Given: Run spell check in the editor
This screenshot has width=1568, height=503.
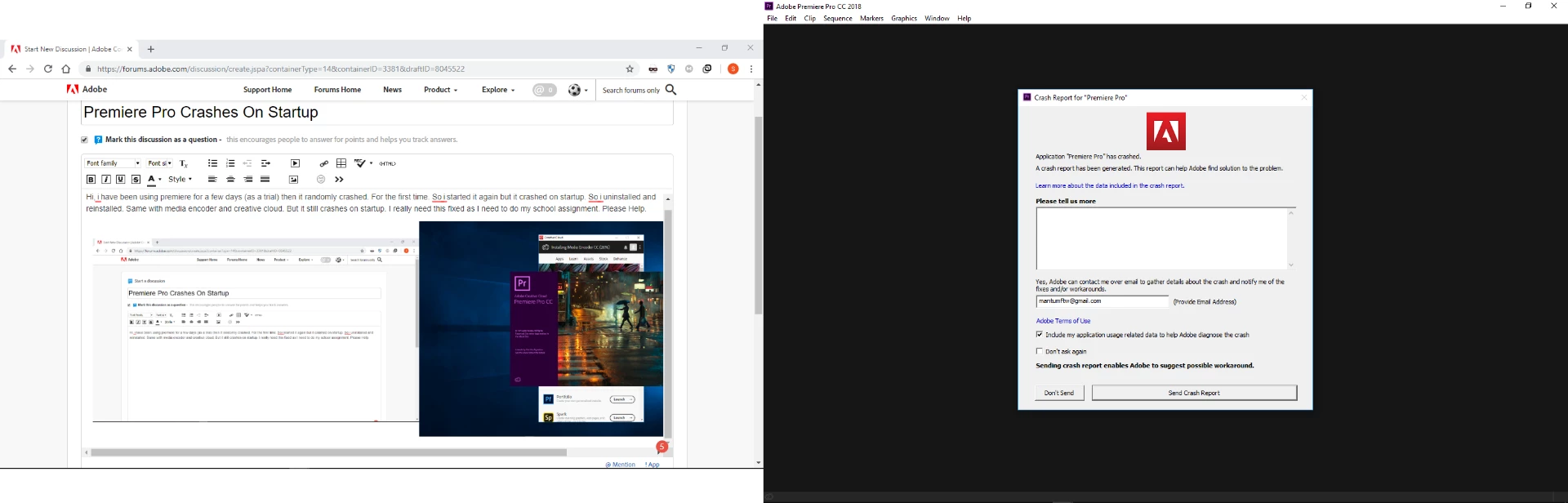Looking at the screenshot, I should click(x=359, y=163).
